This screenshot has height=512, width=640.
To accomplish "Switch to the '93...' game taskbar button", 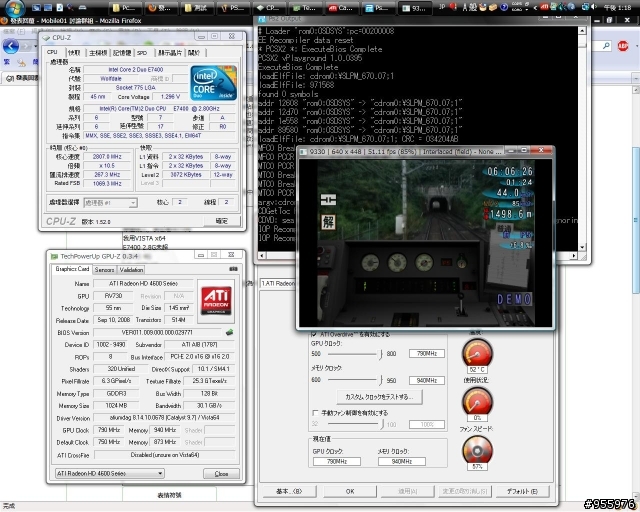I will (x=414, y=8).
